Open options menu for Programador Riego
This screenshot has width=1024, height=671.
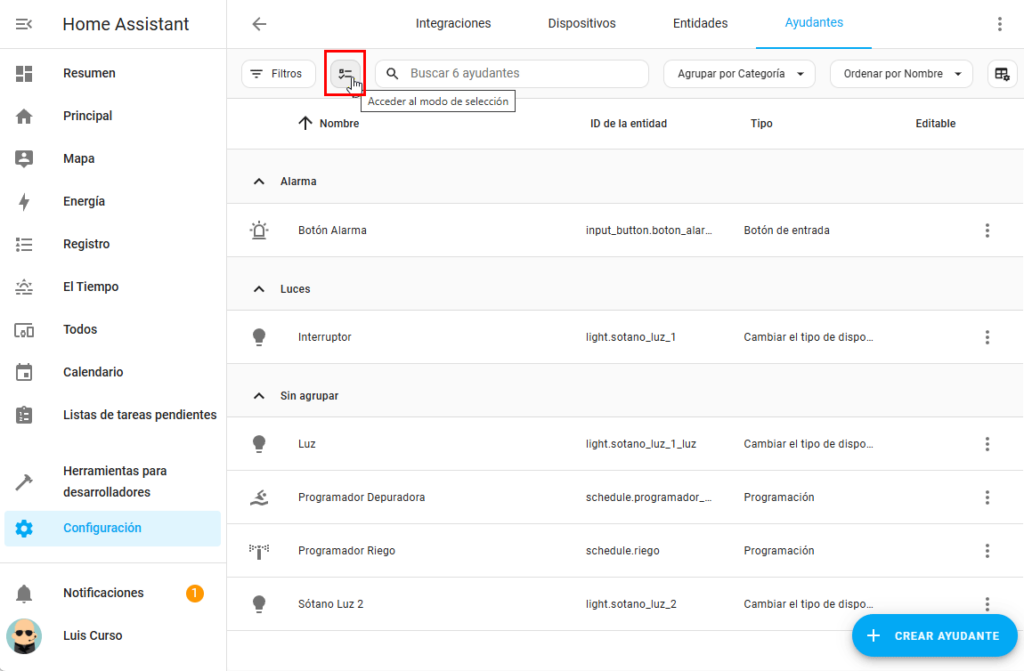987,551
